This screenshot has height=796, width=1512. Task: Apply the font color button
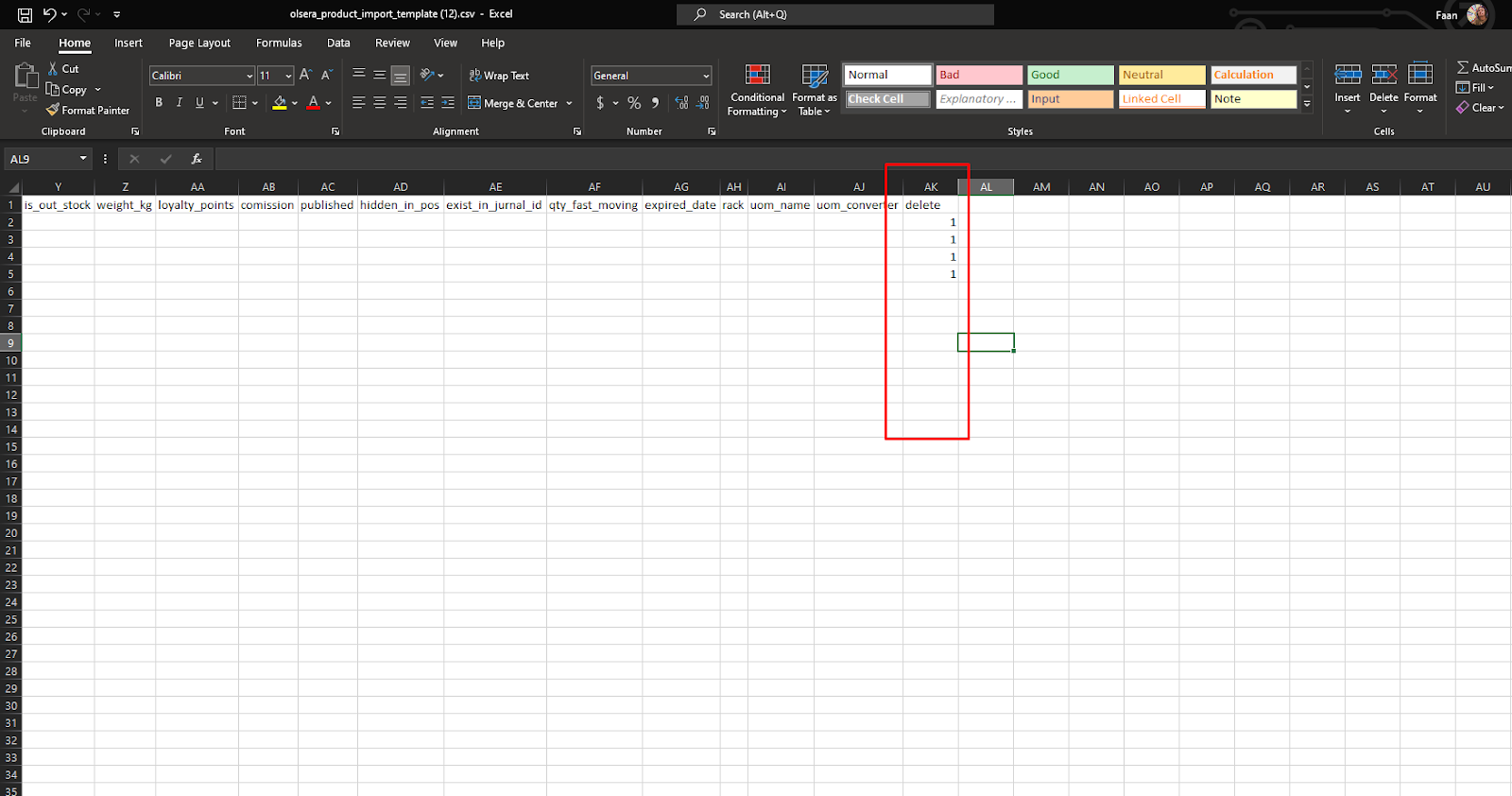(x=314, y=103)
